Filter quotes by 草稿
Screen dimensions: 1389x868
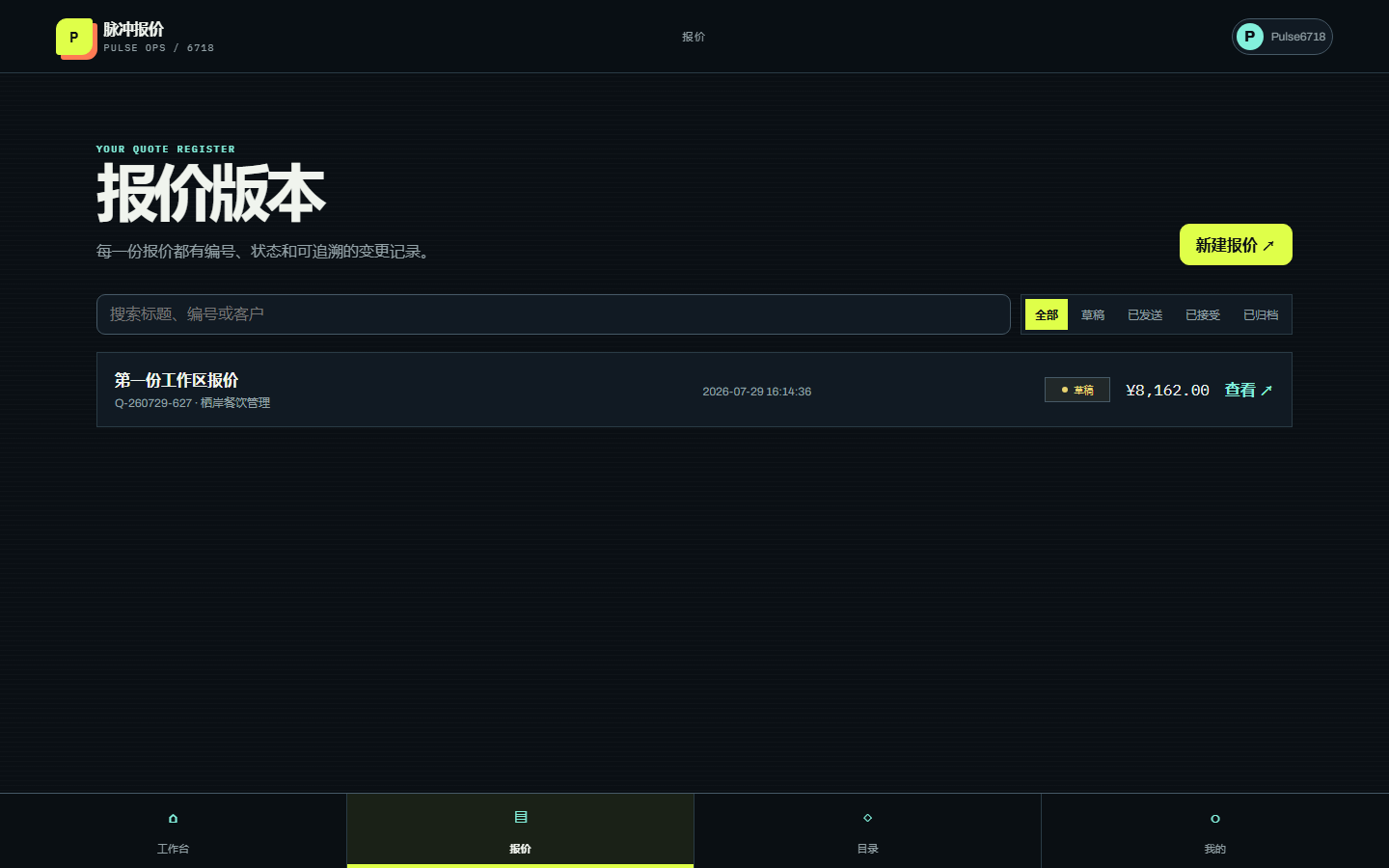point(1093,315)
